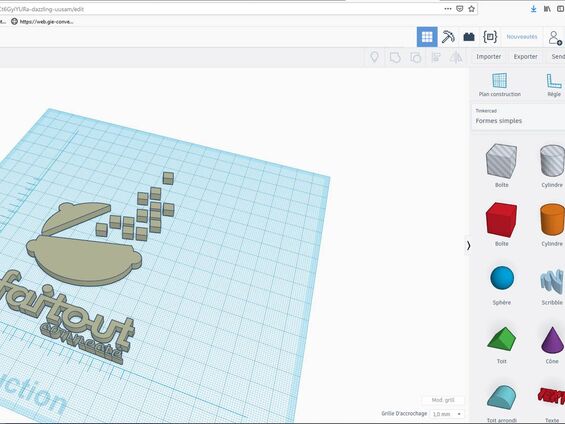Pick the striped hole Cylindre shape
This screenshot has height=424, width=565.
click(x=552, y=161)
